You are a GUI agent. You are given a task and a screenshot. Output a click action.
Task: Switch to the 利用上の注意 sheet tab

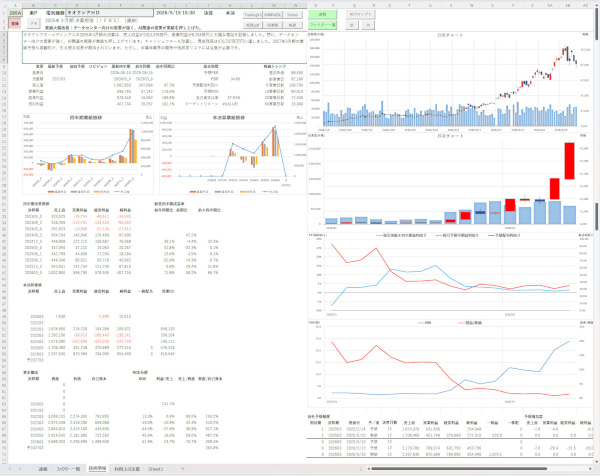coord(127,469)
